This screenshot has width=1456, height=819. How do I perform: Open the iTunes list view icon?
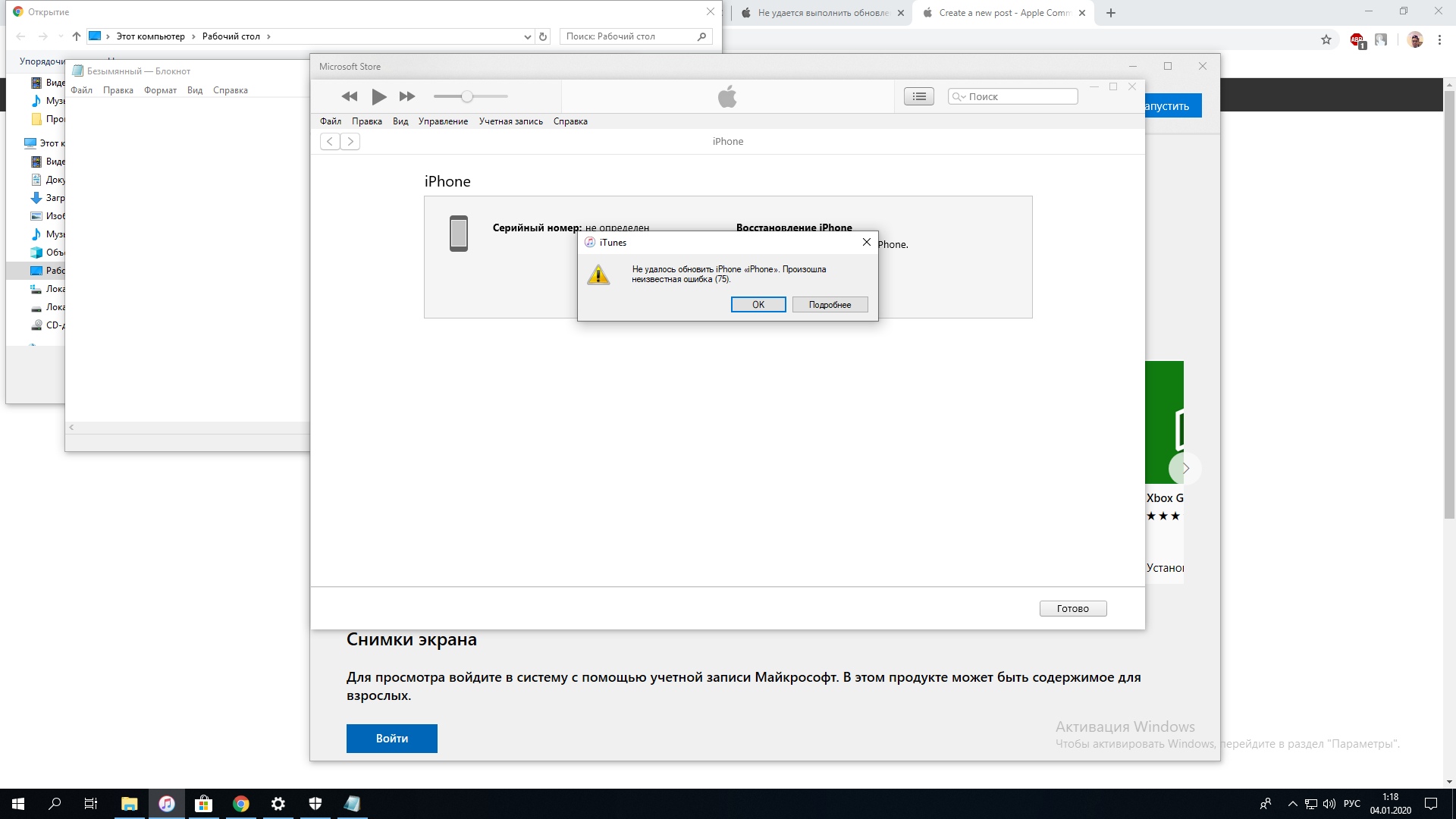point(918,96)
